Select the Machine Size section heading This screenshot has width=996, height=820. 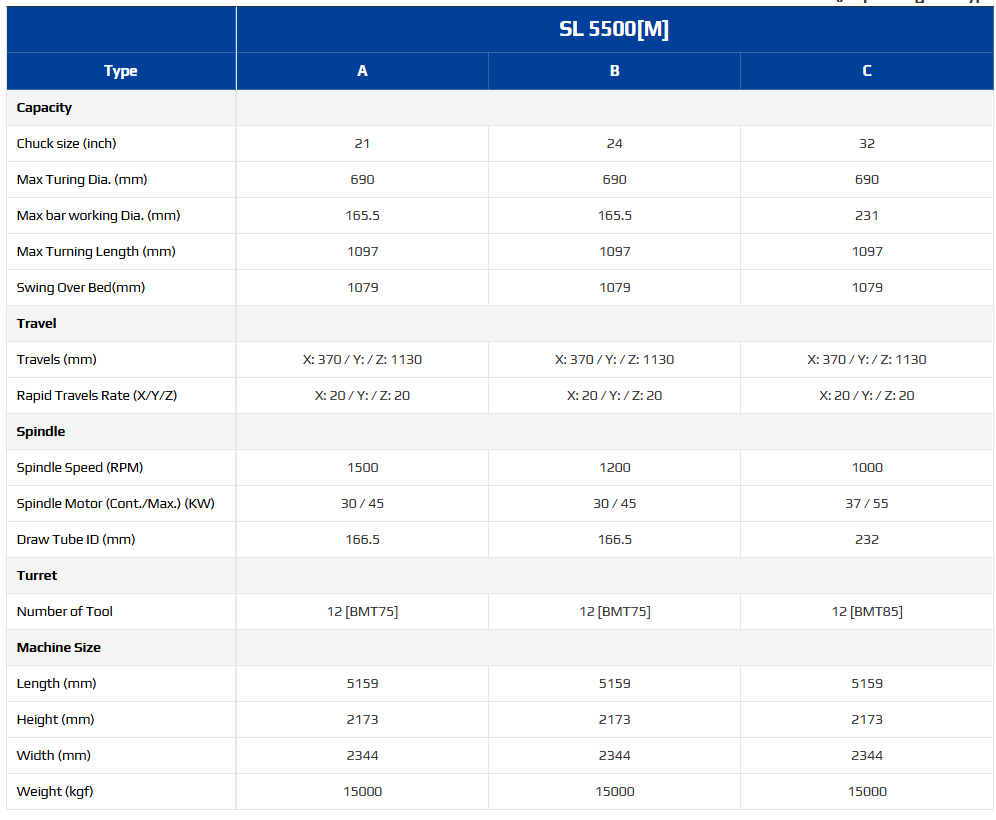[x=58, y=648]
